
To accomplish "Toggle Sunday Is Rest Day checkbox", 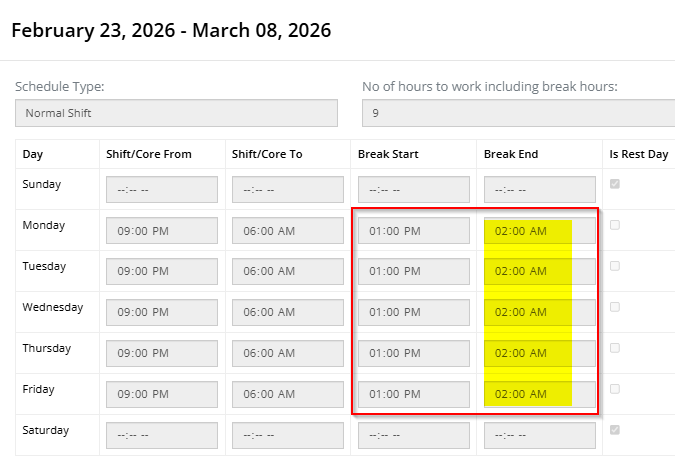I will pyautogui.click(x=615, y=184).
